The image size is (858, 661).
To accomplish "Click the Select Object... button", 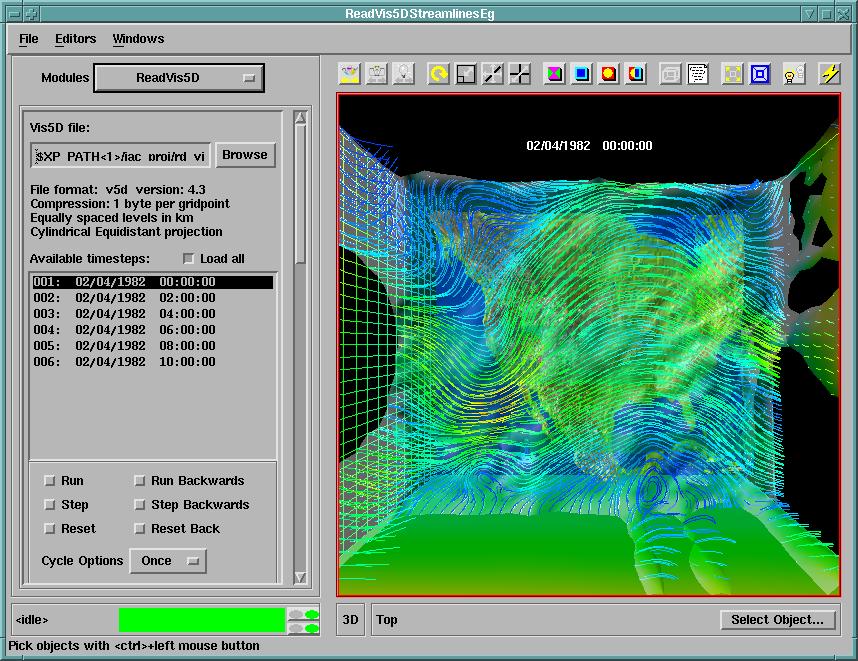I will [777, 620].
